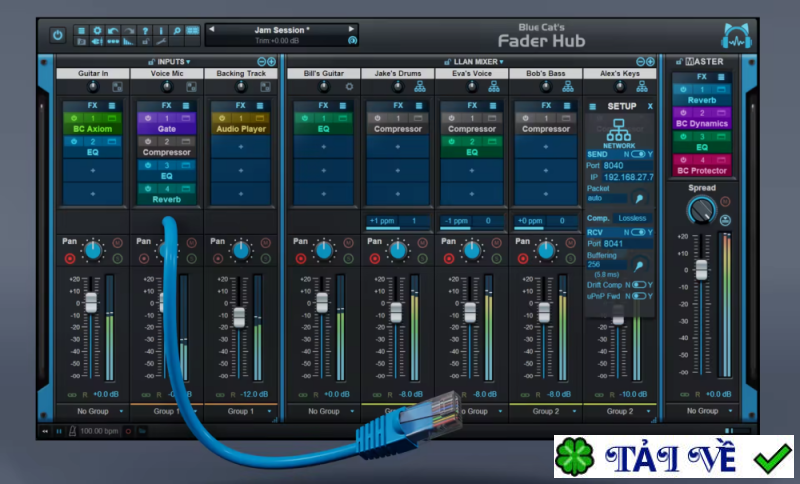
Task: Add a channel with INPUTS plus button
Action: pyautogui.click(x=271, y=62)
